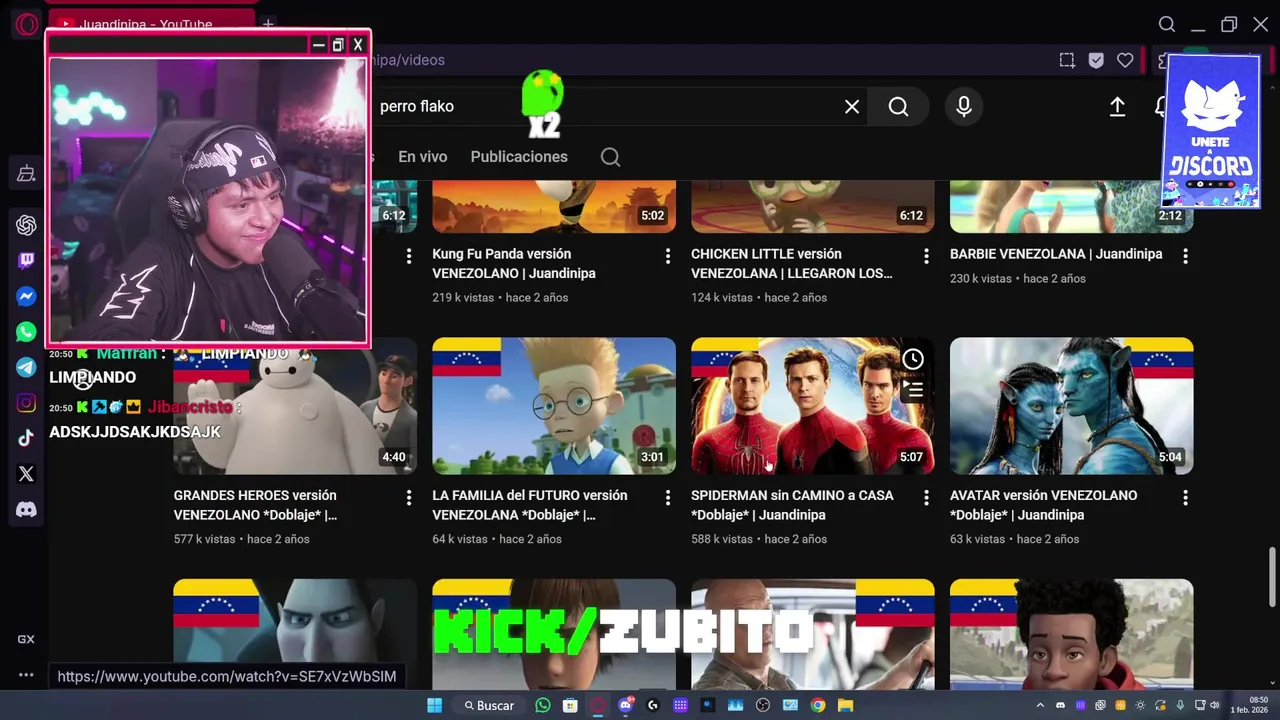Open options for CHICKEN LITTLE video
Viewport: 1280px width, 720px height.
(x=926, y=256)
